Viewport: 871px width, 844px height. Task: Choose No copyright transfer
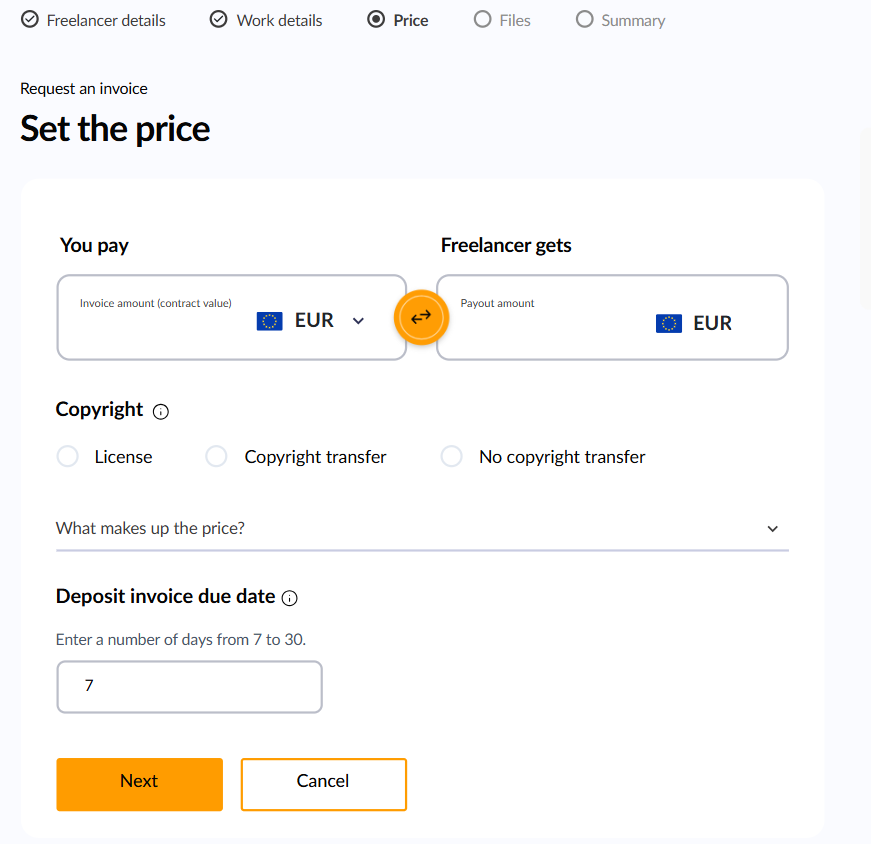(x=452, y=457)
